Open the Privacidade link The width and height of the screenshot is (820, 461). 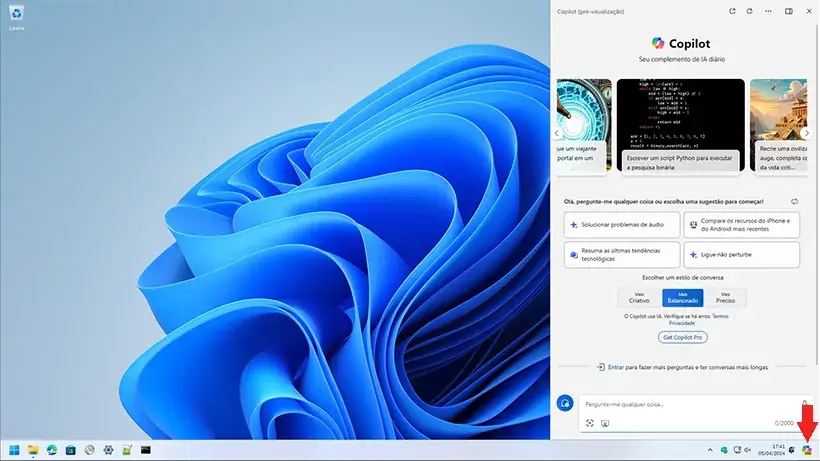click(682, 323)
